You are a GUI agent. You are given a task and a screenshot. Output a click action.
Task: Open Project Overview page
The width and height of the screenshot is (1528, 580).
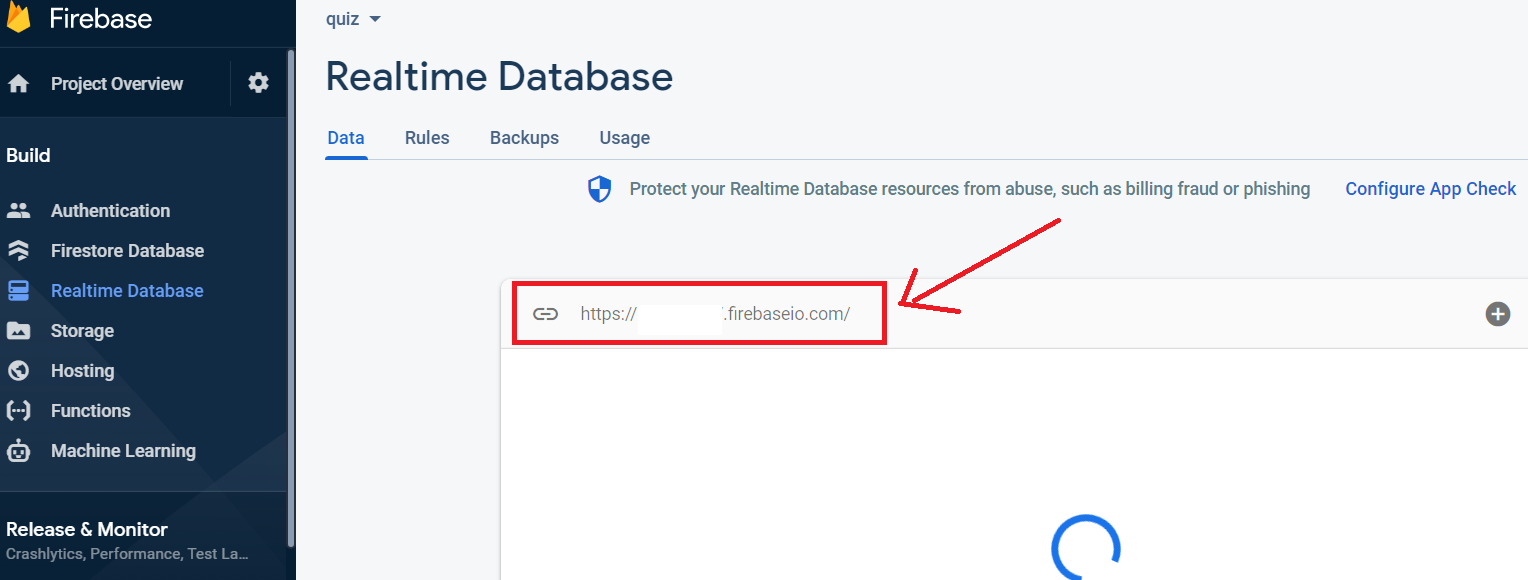(117, 84)
